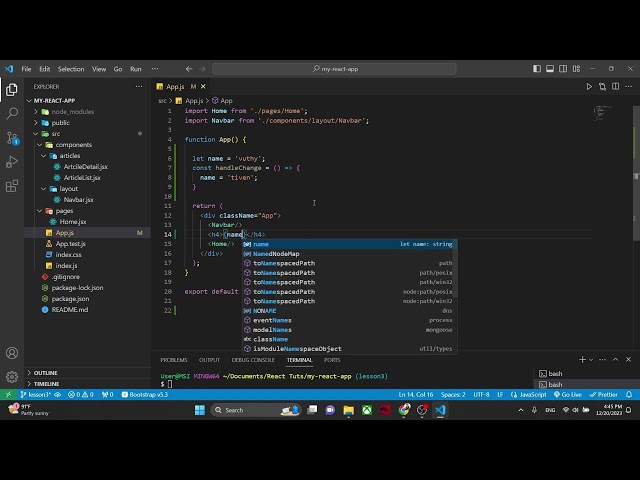Viewport: 640px width, 480px height.
Task: Open the File menu
Action: [x=26, y=69]
